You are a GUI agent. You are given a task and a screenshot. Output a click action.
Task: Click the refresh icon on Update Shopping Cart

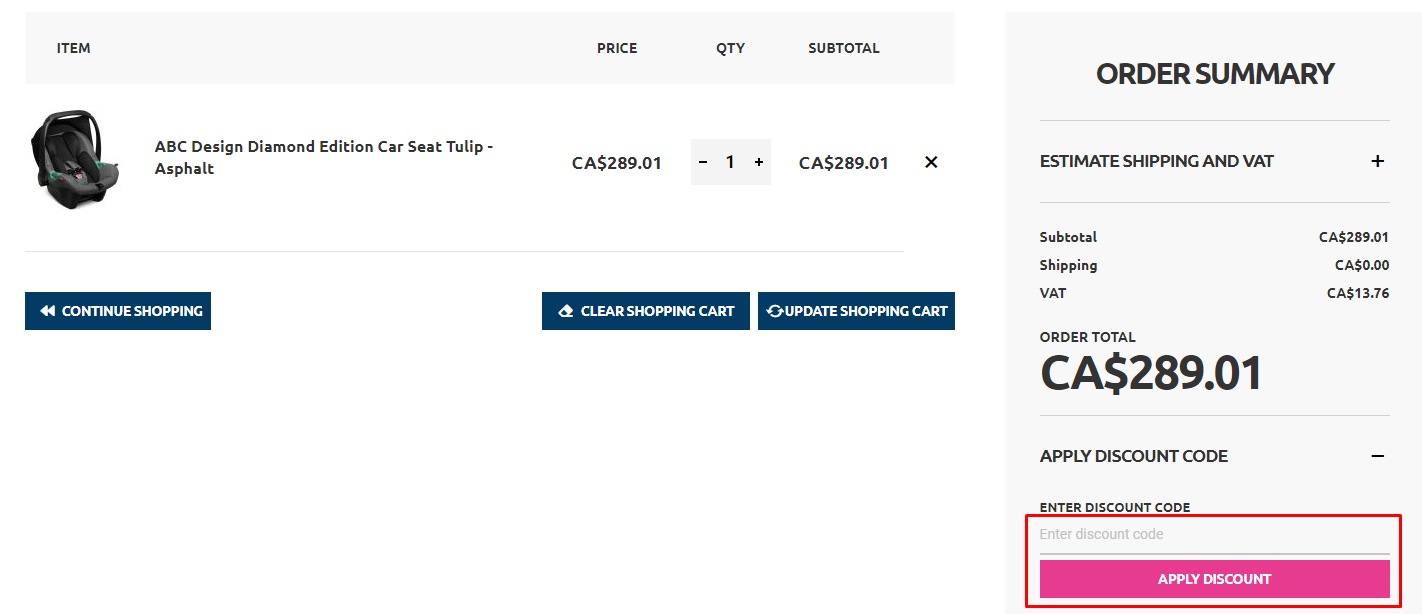click(x=775, y=311)
